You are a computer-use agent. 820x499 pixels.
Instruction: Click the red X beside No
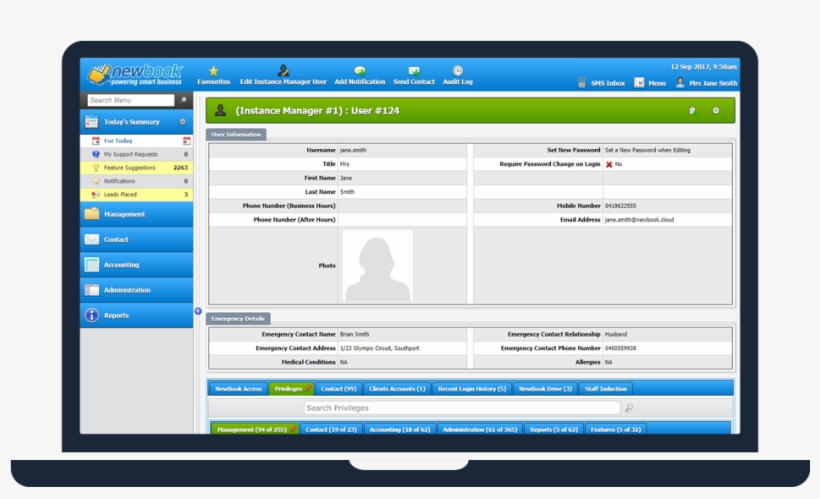[609, 164]
